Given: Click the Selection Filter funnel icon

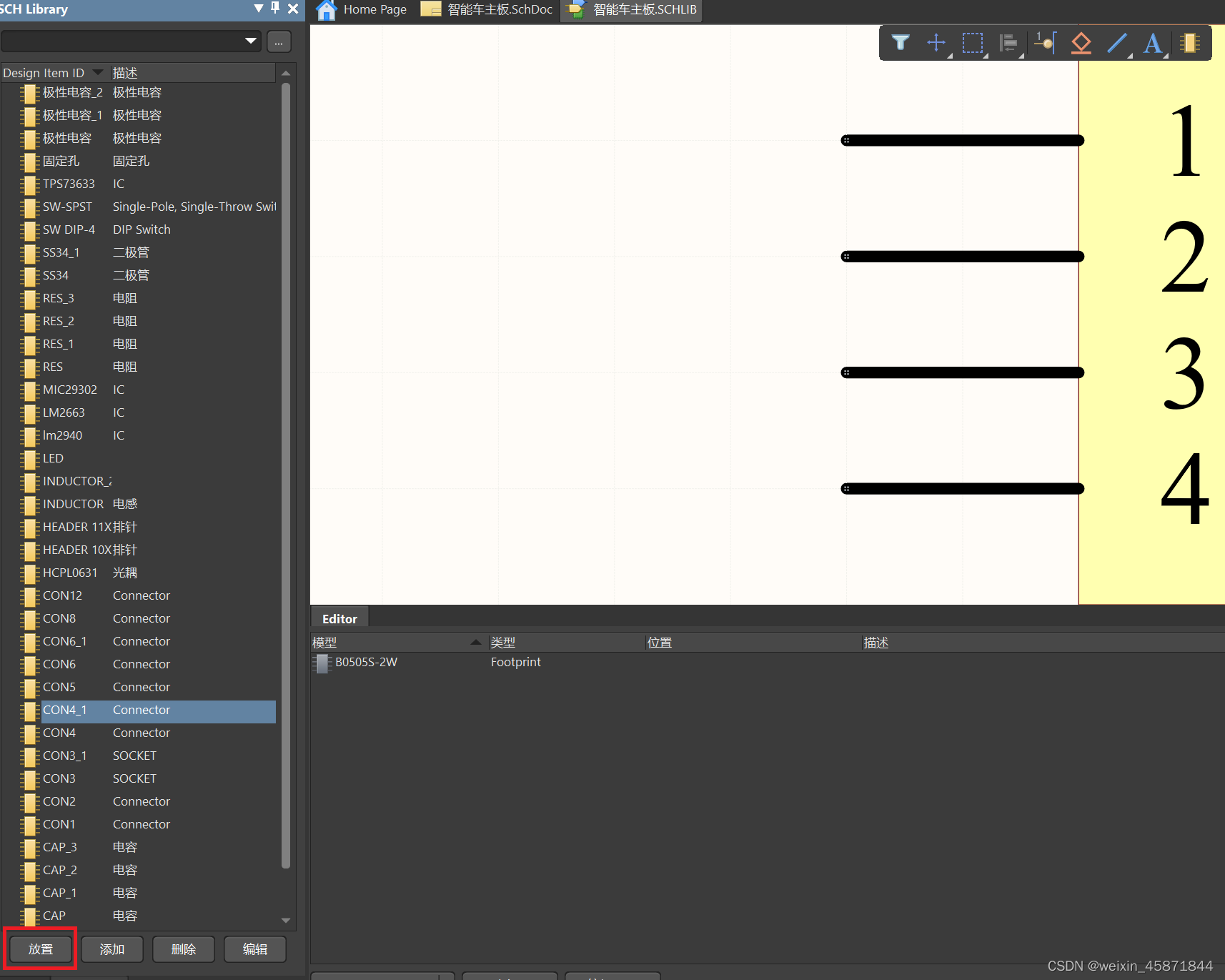Looking at the screenshot, I should pos(901,43).
